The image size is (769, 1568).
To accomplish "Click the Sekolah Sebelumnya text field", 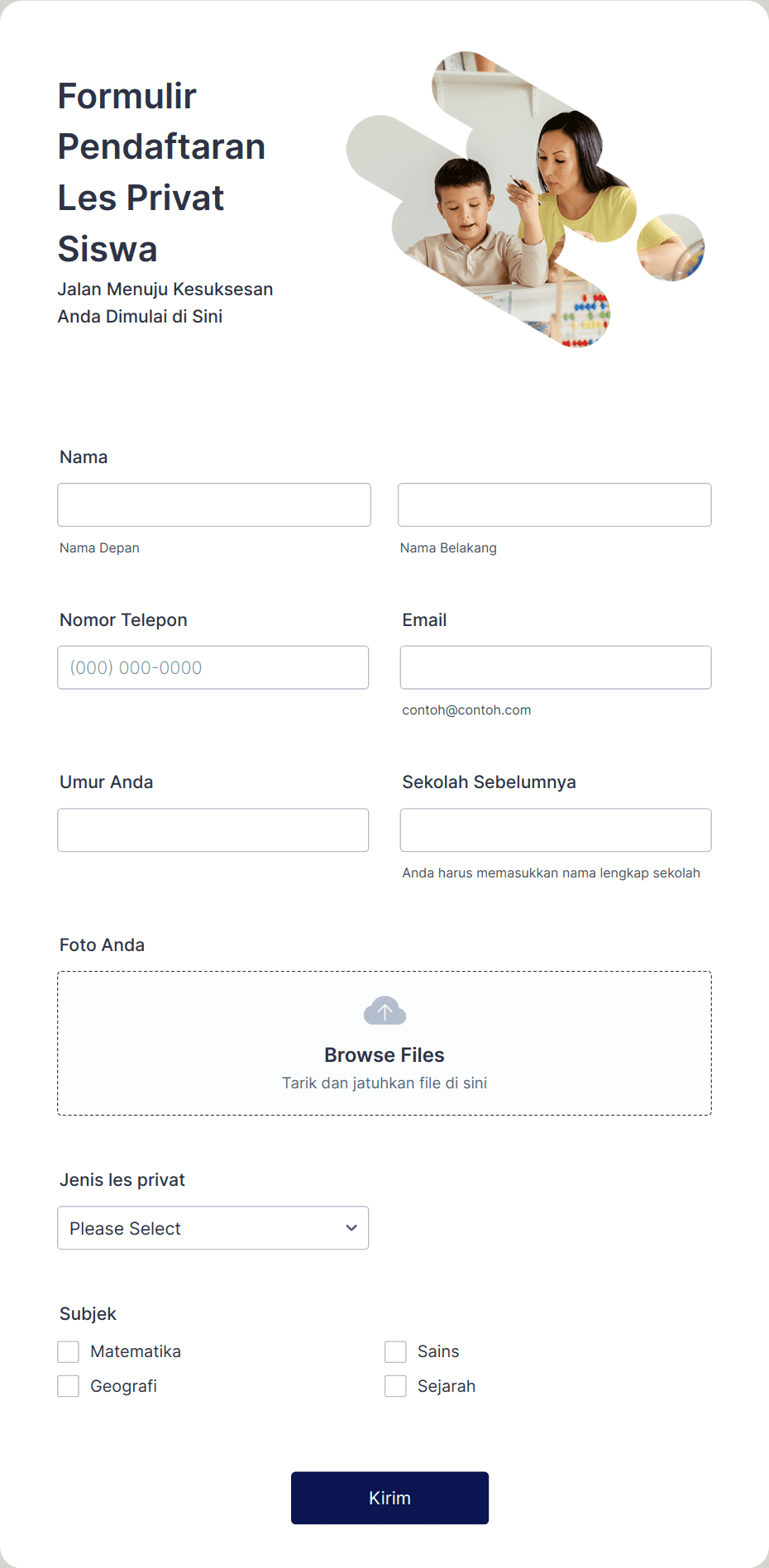I will click(x=556, y=830).
